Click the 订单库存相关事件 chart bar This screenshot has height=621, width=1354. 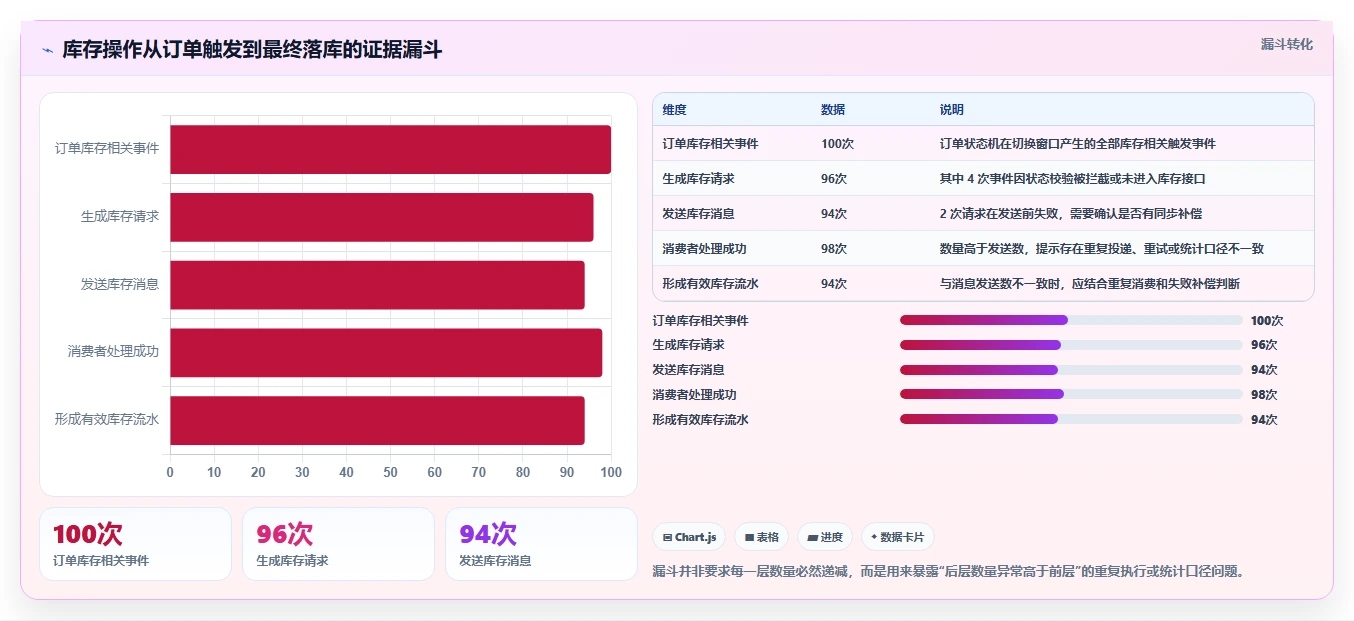point(390,150)
